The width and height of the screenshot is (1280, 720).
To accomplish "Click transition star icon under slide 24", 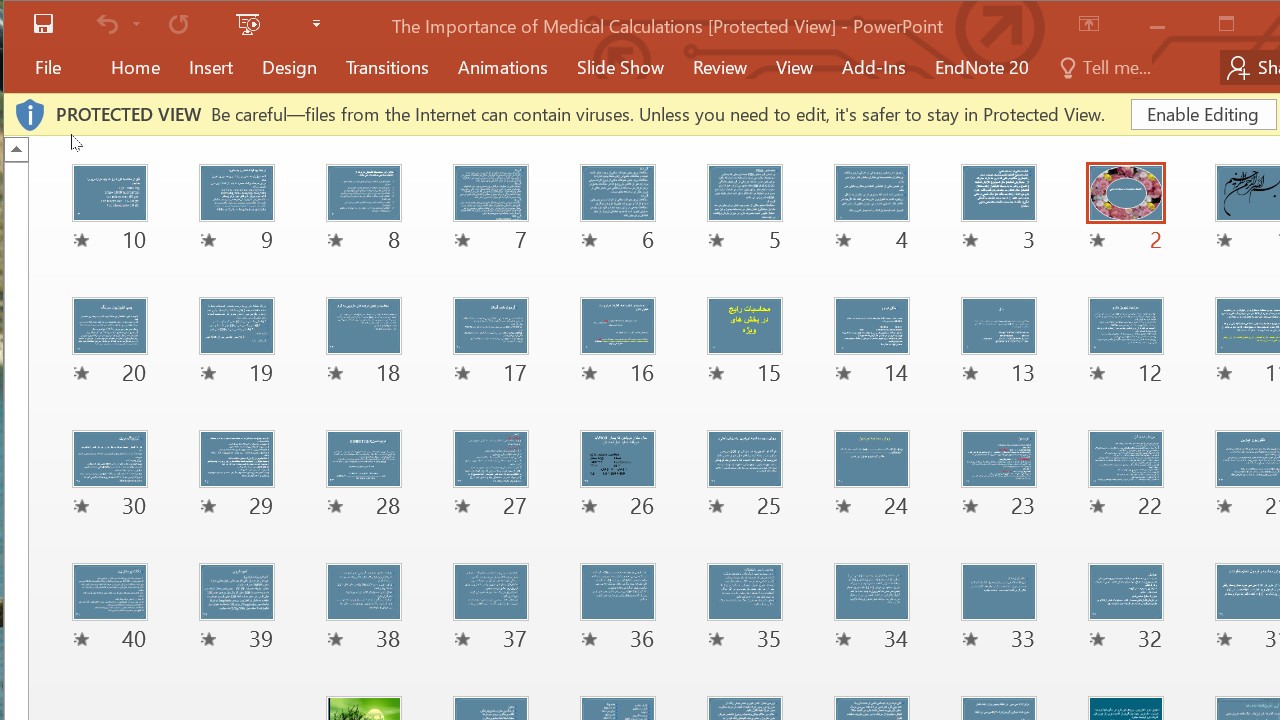I will 843,506.
